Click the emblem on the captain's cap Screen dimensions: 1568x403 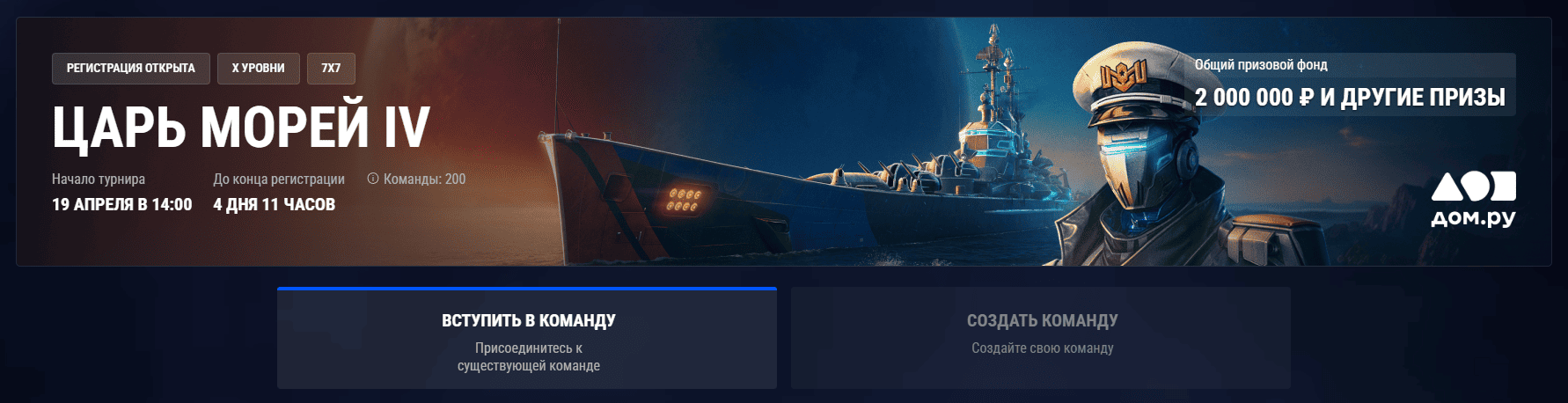point(1124,76)
